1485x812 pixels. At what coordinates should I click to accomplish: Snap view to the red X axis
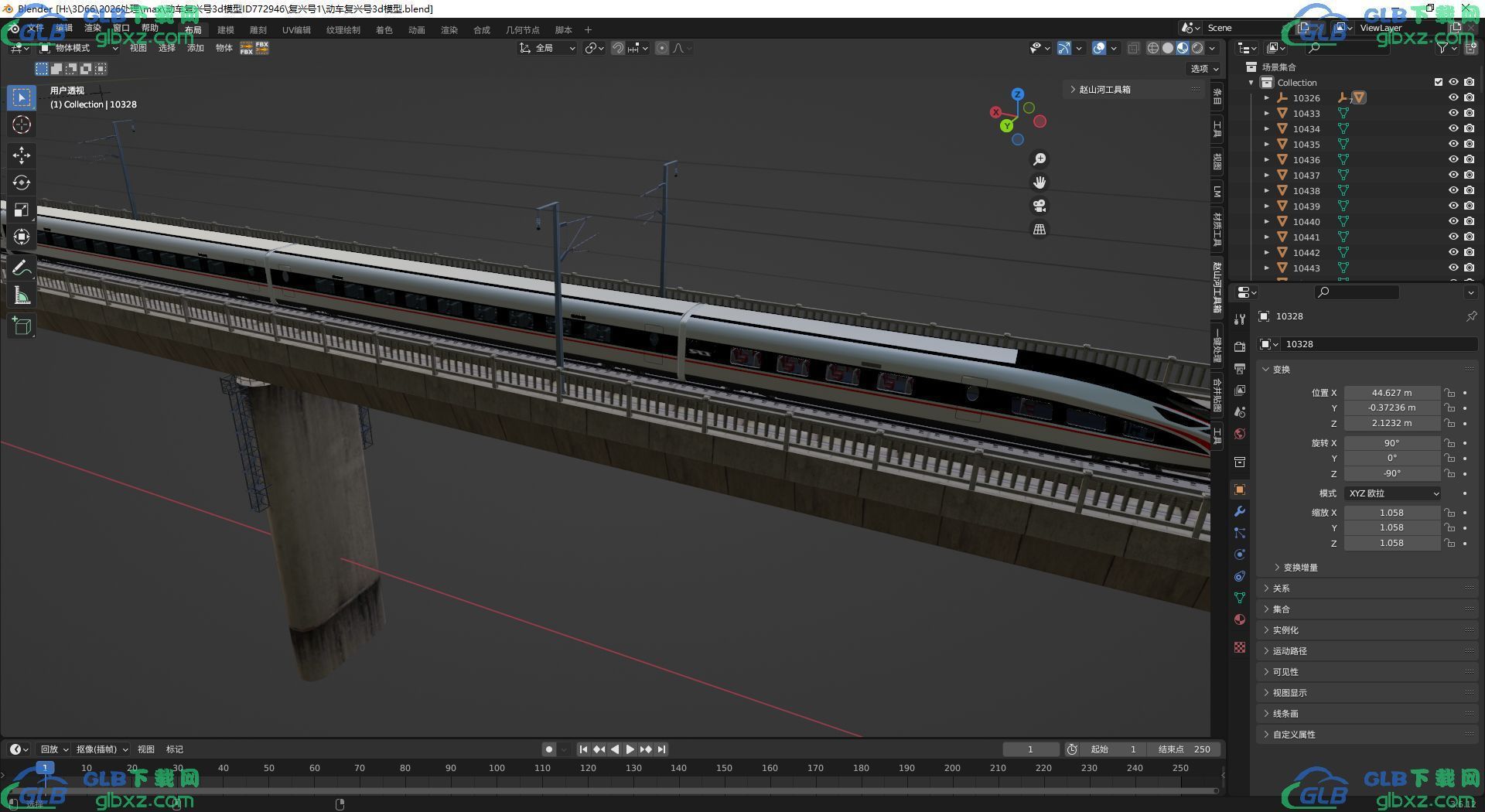tap(996, 112)
